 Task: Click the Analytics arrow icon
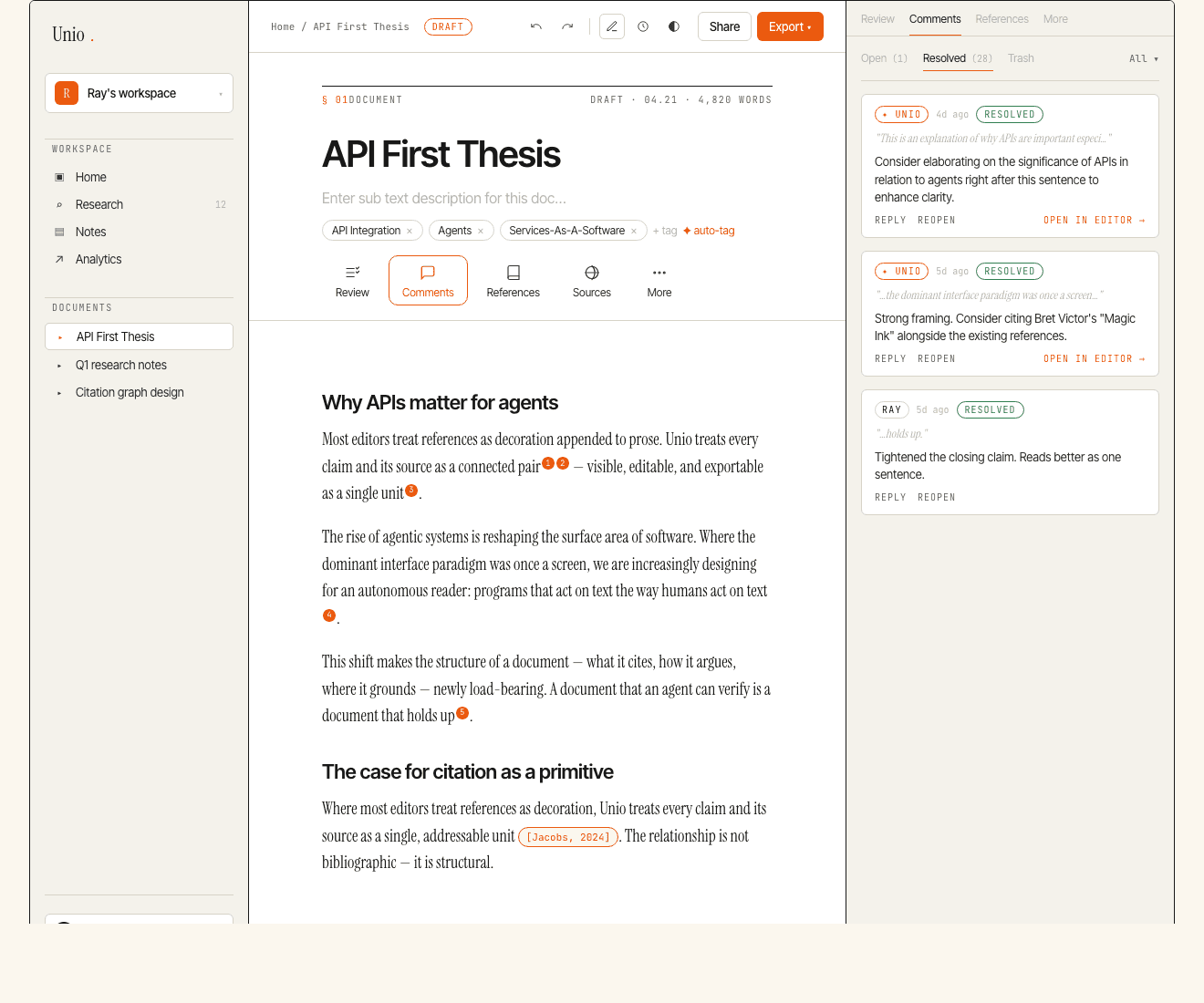click(59, 259)
